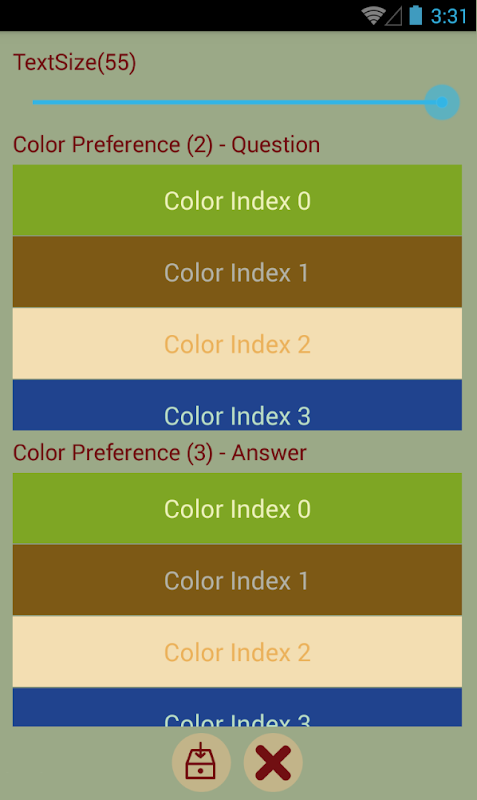Choose brown Color Index 1 for Answer

(237, 580)
